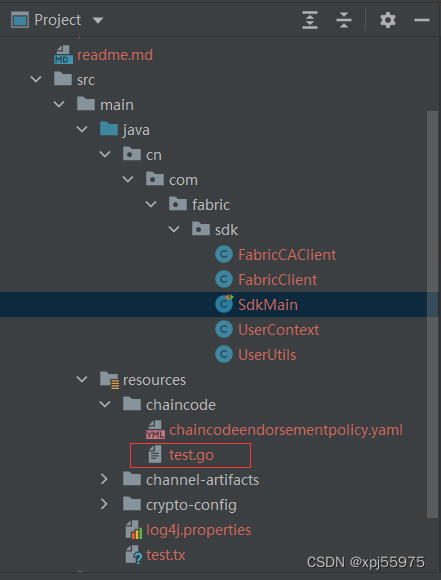Collapse the fabric package chevron
Screen dimensions: 441x580
(151, 205)
